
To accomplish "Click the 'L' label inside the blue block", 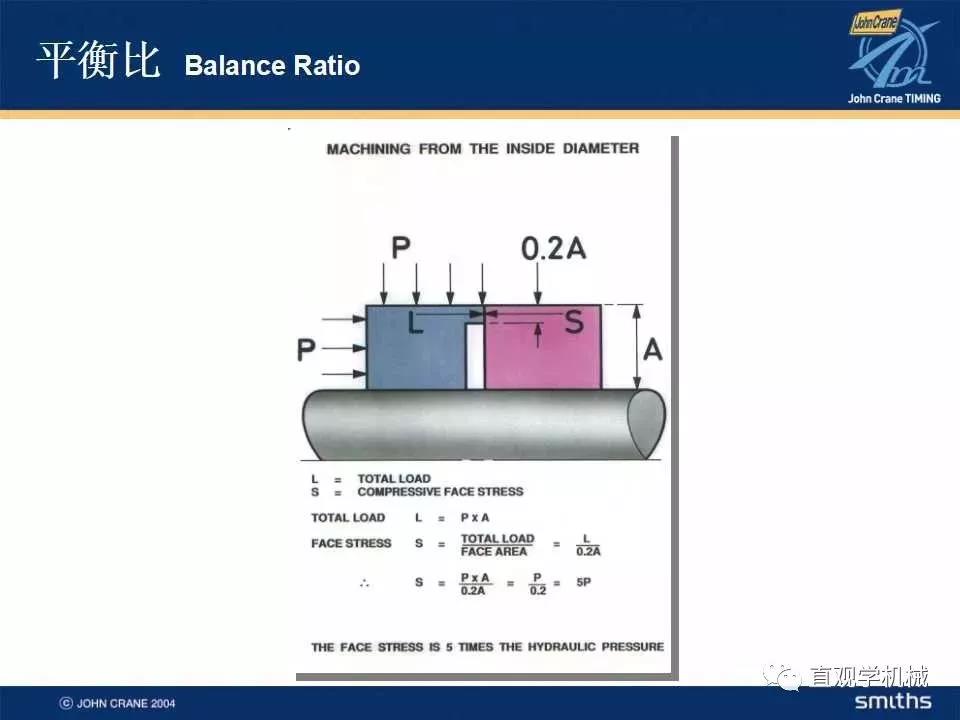I will pos(416,322).
